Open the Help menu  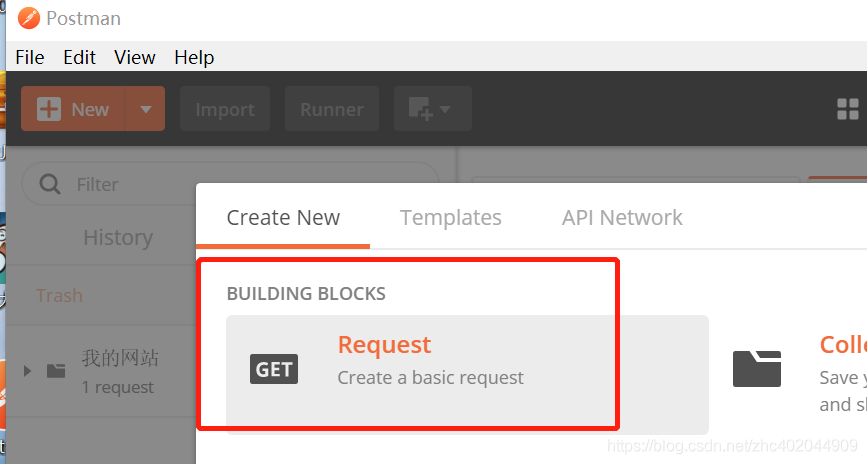[x=194, y=57]
